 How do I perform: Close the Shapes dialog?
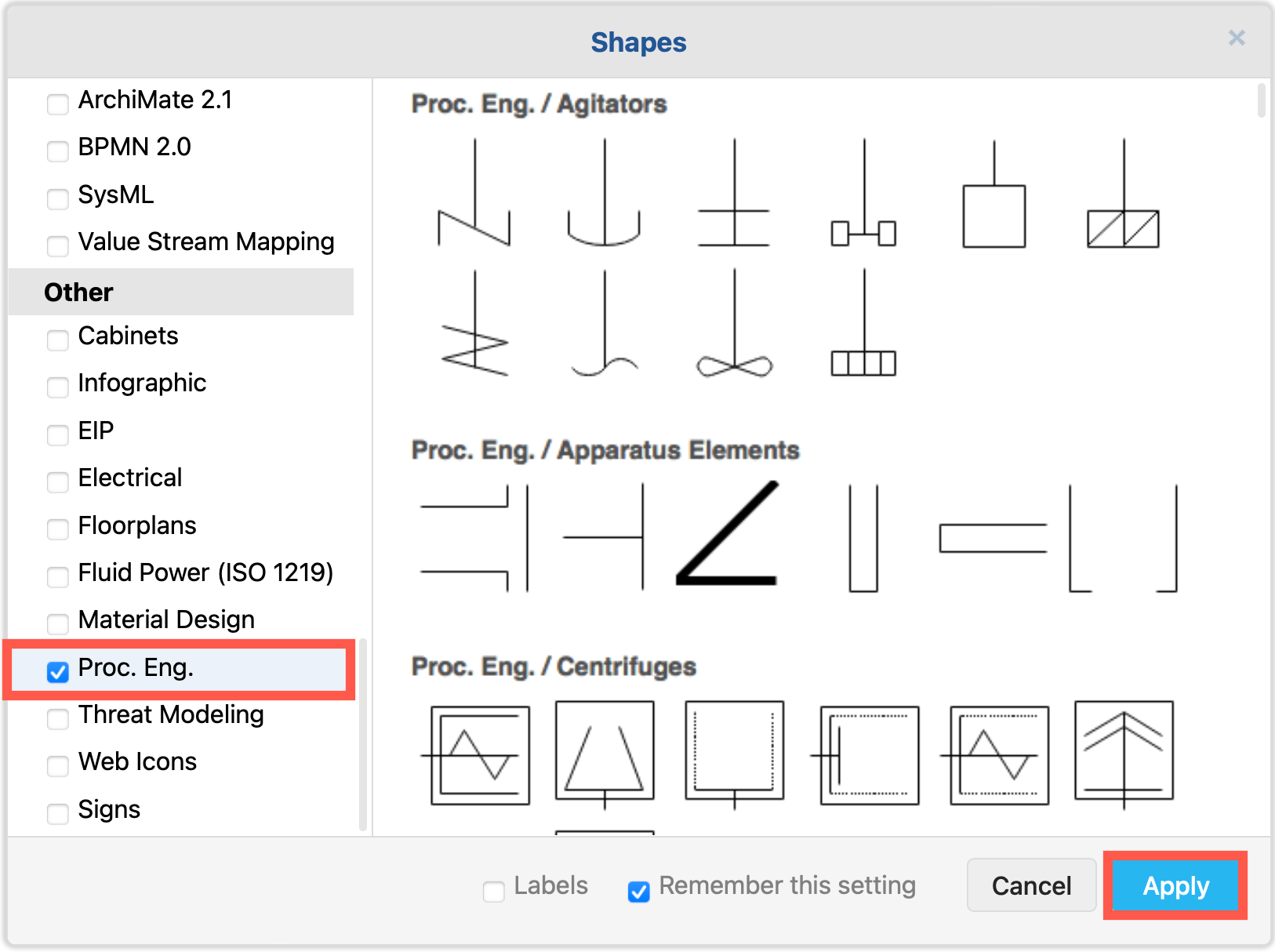click(x=1237, y=38)
